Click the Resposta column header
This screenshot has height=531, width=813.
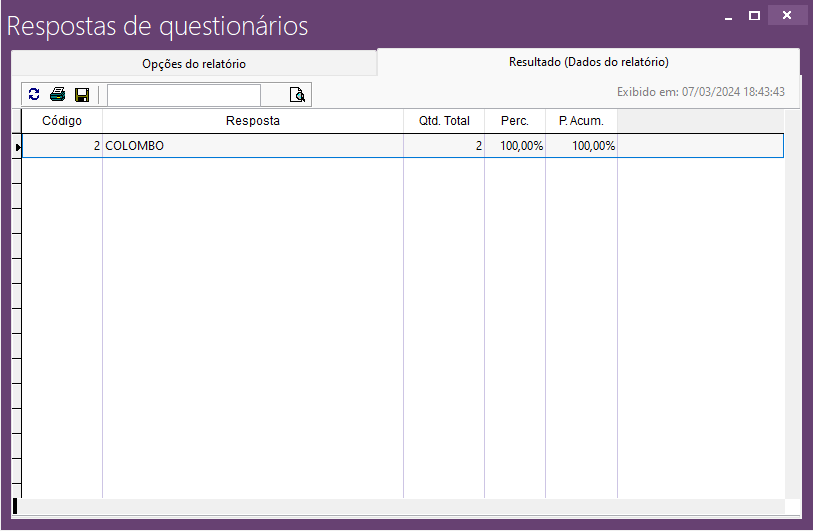(x=253, y=121)
